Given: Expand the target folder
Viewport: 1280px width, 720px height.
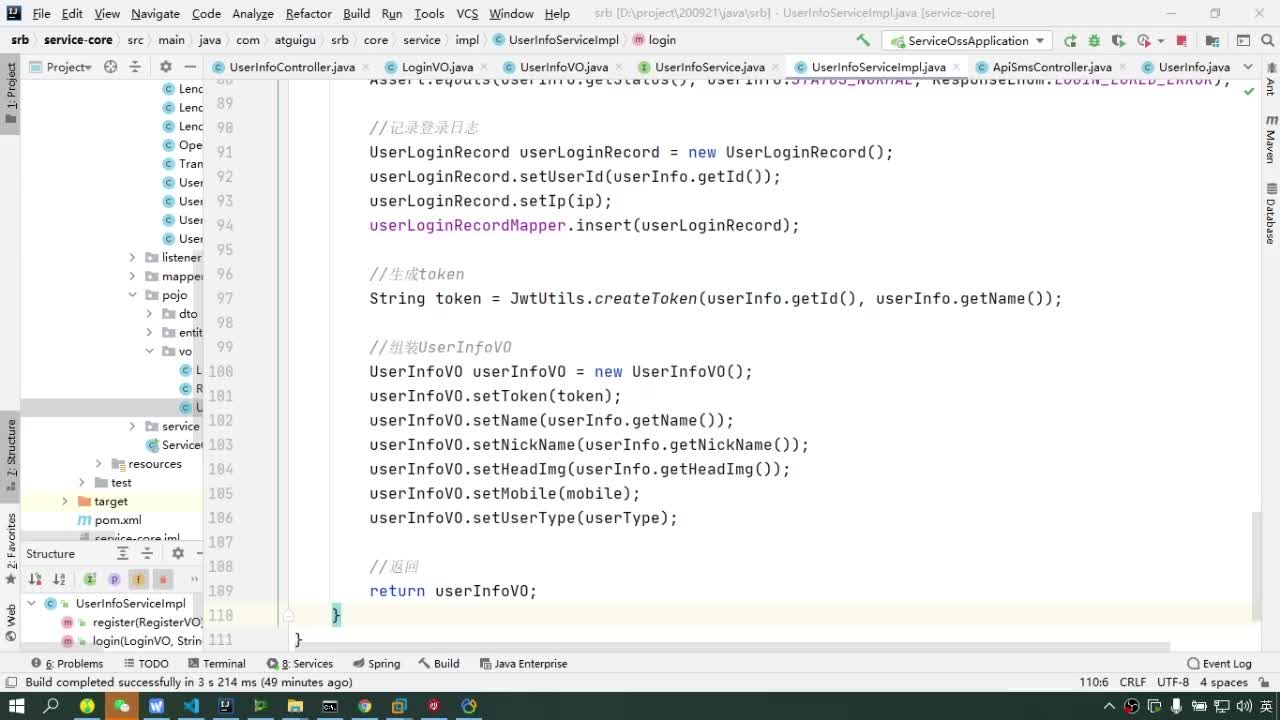Looking at the screenshot, I should tap(65, 501).
